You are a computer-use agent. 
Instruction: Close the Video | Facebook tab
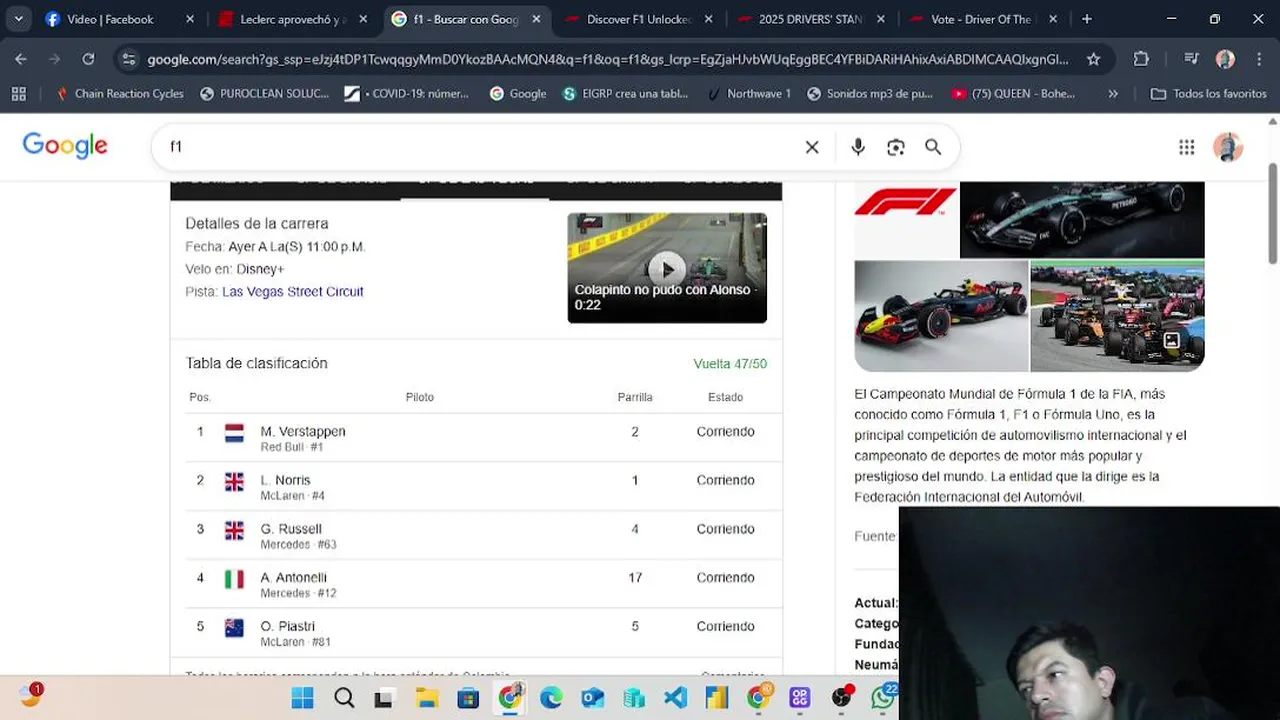(190, 19)
